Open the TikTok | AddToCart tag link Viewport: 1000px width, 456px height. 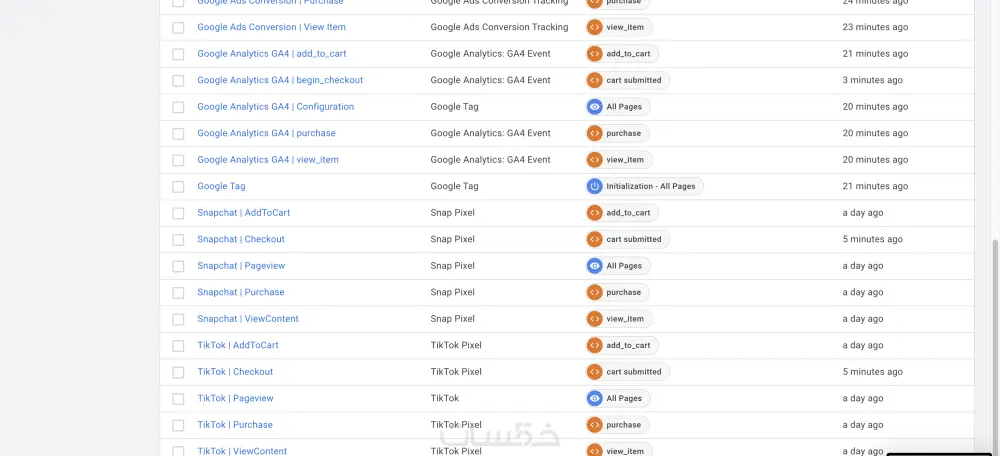(x=238, y=345)
